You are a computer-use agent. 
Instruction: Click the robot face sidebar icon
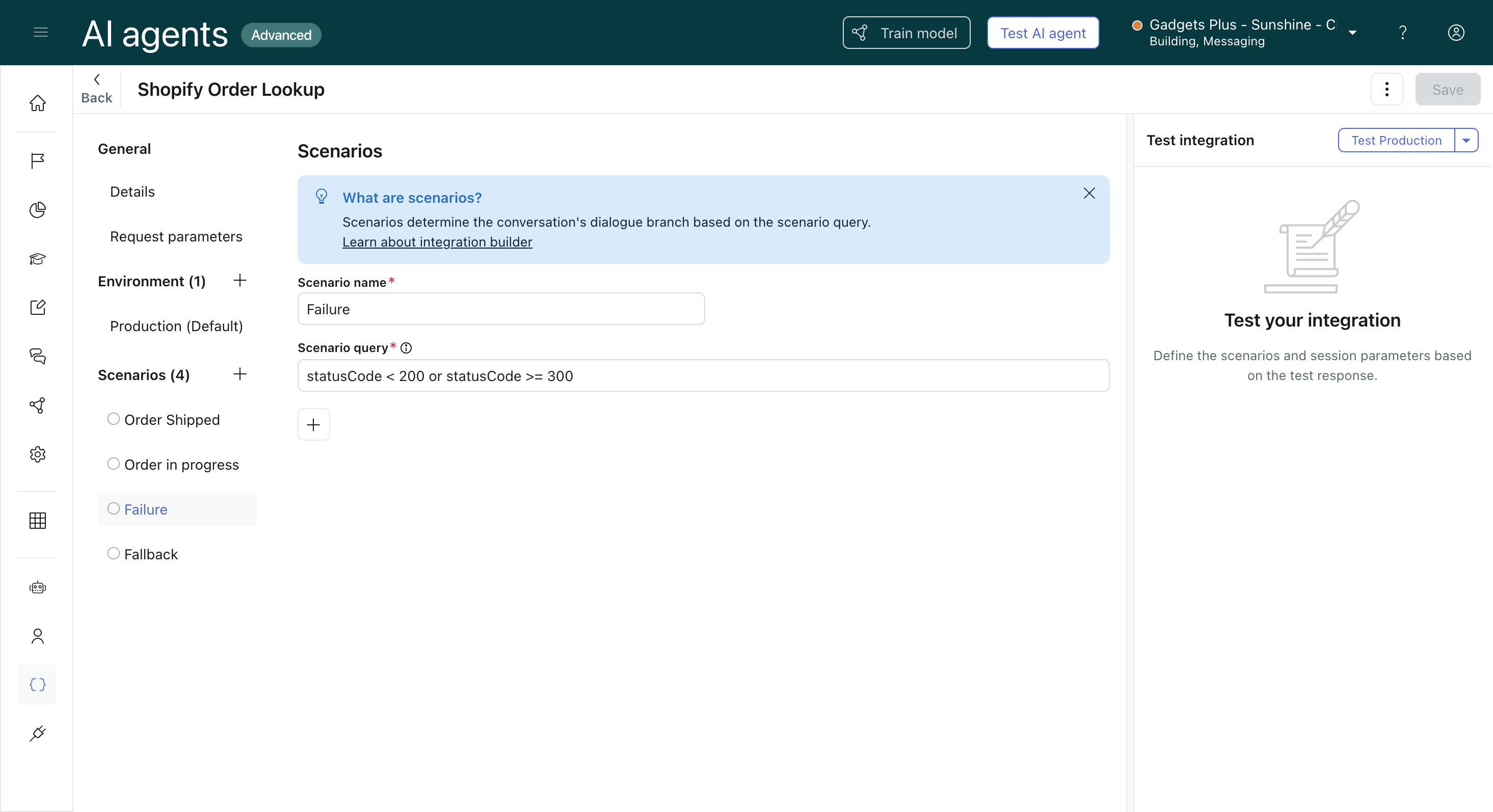[38, 587]
